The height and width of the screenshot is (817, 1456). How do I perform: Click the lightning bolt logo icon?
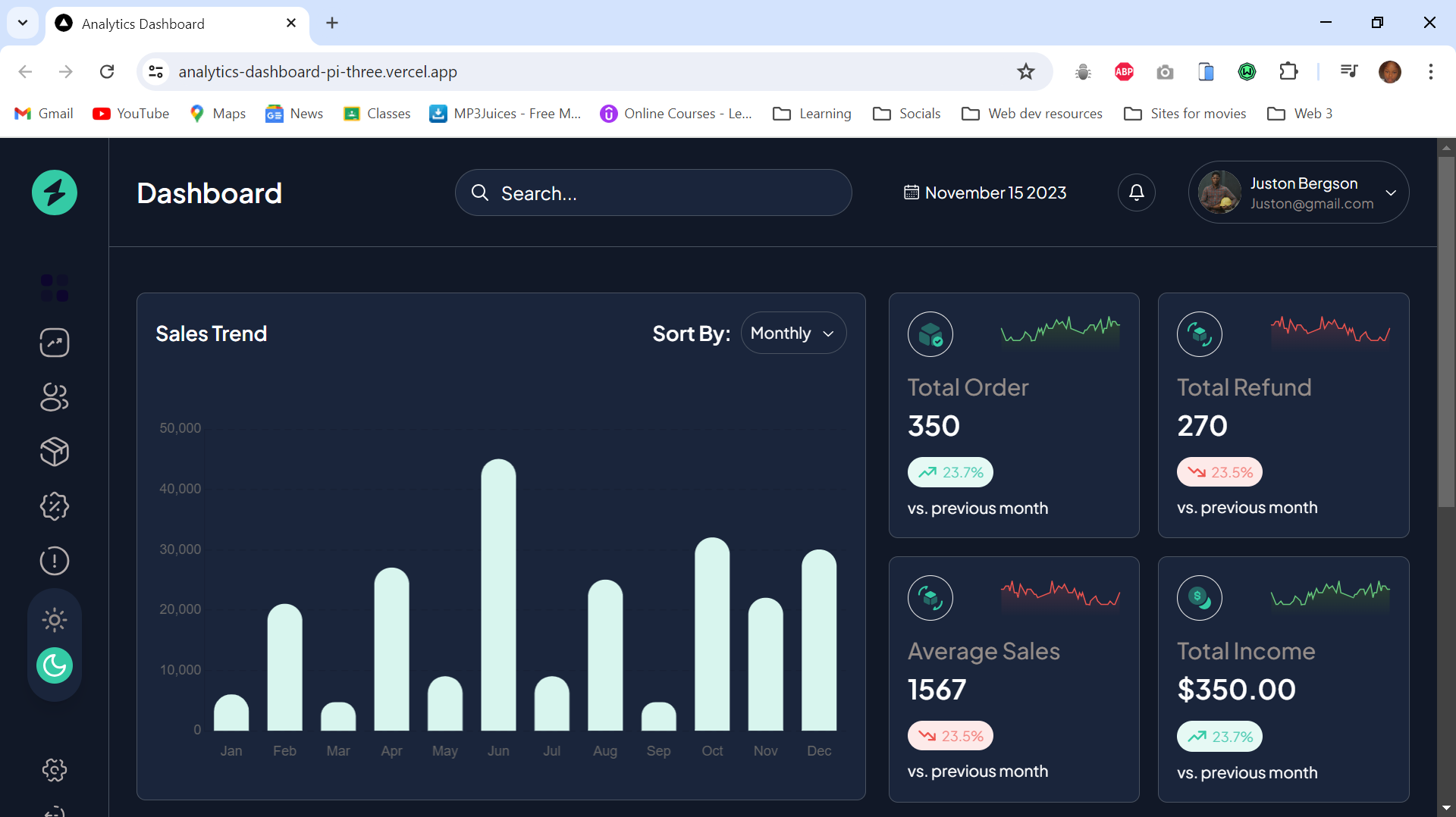(55, 193)
